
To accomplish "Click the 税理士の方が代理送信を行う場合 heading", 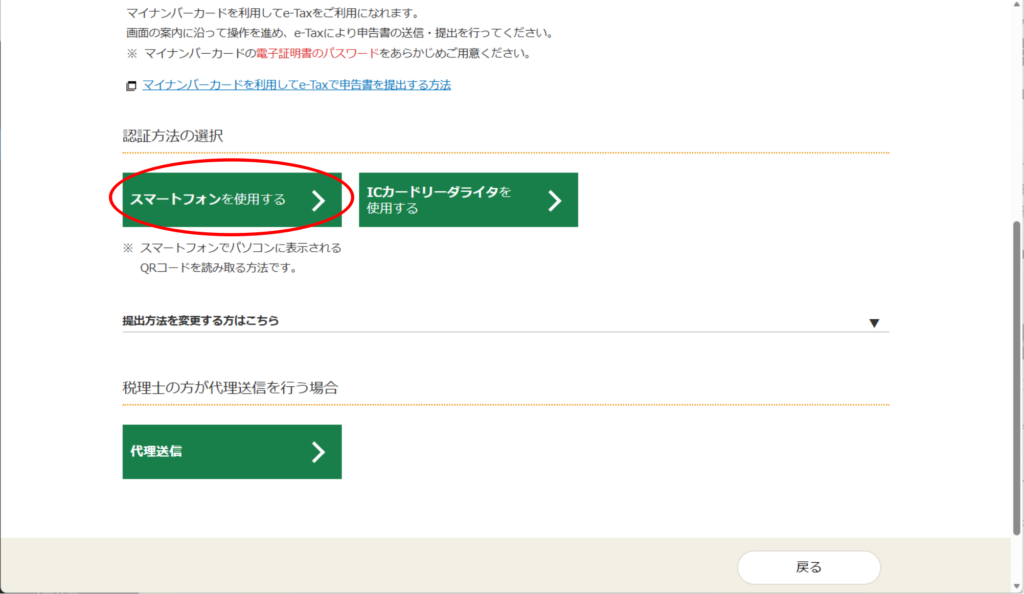I will point(230,387).
